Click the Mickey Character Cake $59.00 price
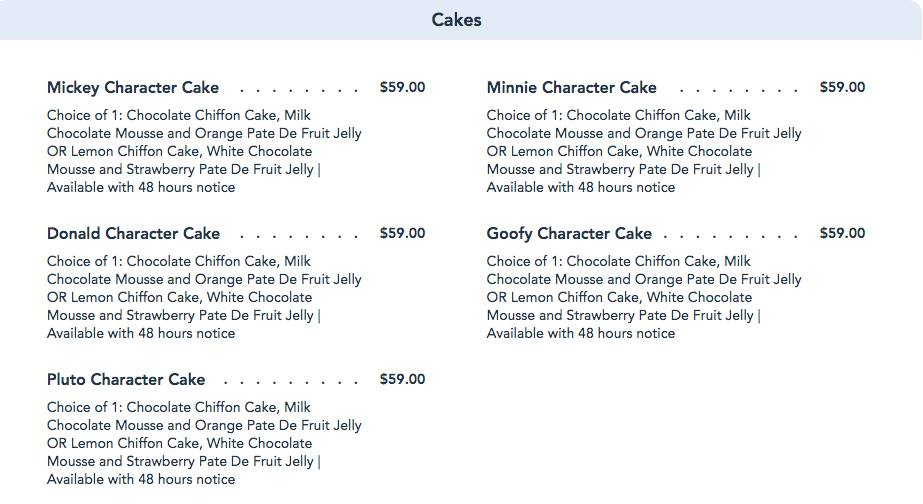 (x=402, y=88)
